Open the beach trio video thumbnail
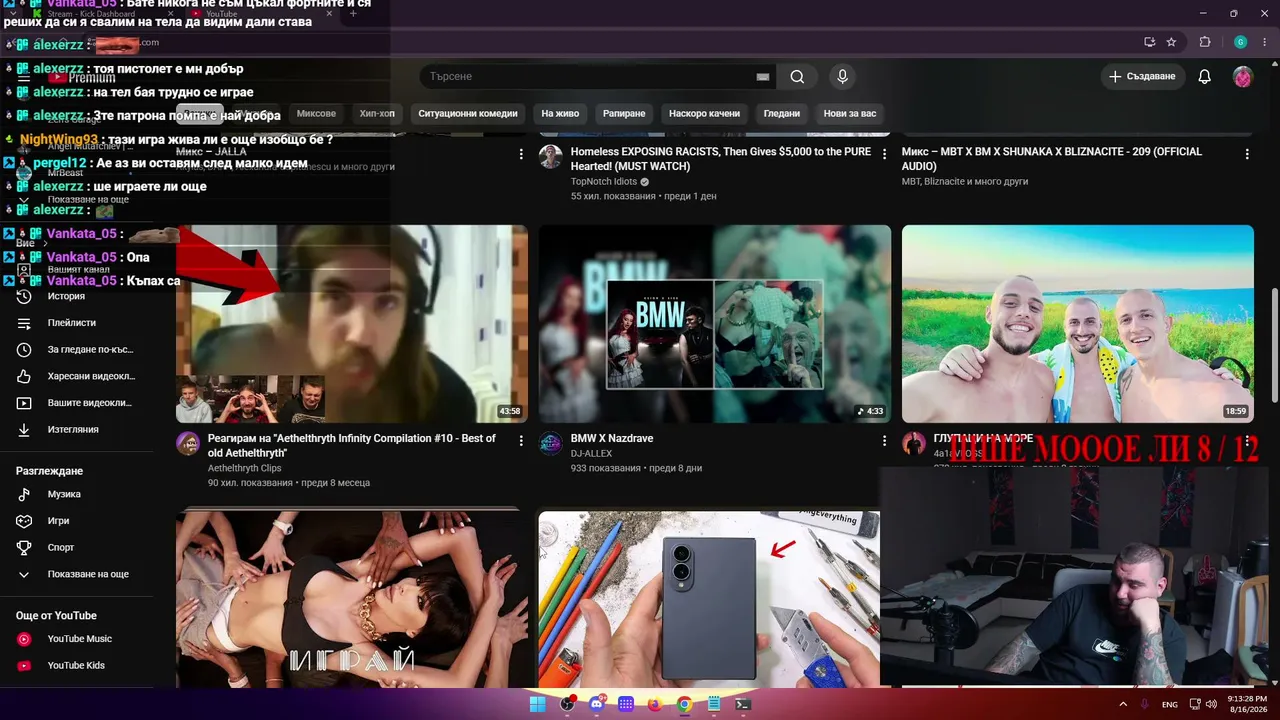The image size is (1280, 720). click(1078, 324)
